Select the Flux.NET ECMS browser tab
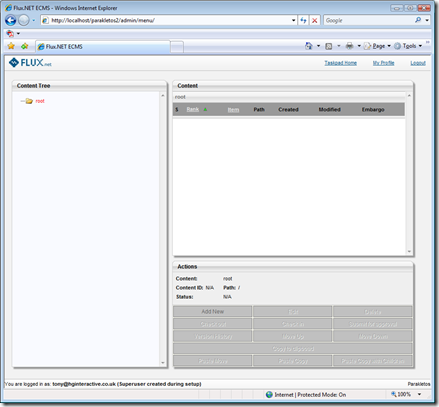 [x=103, y=46]
